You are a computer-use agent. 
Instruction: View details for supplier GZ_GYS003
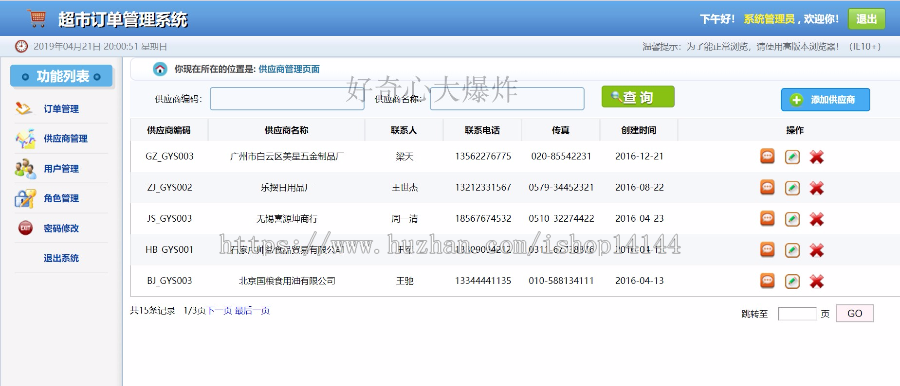click(x=767, y=156)
